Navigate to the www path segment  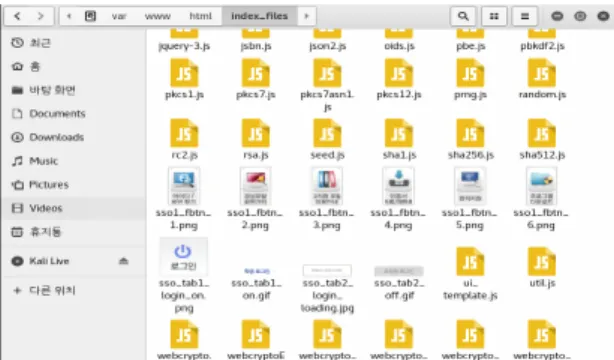(157, 16)
